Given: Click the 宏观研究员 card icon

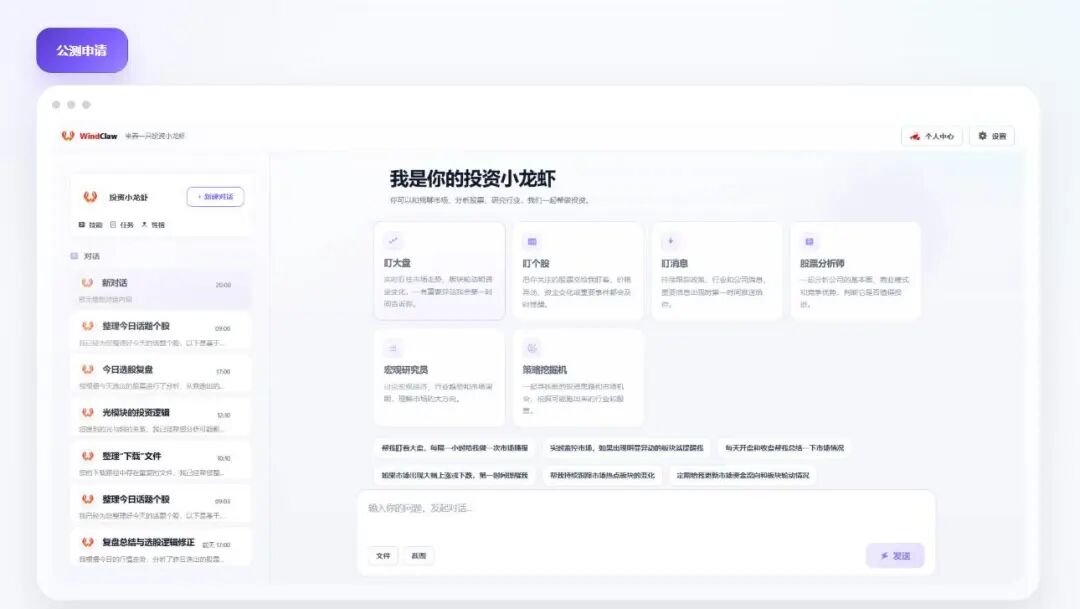Looking at the screenshot, I should point(393,348).
